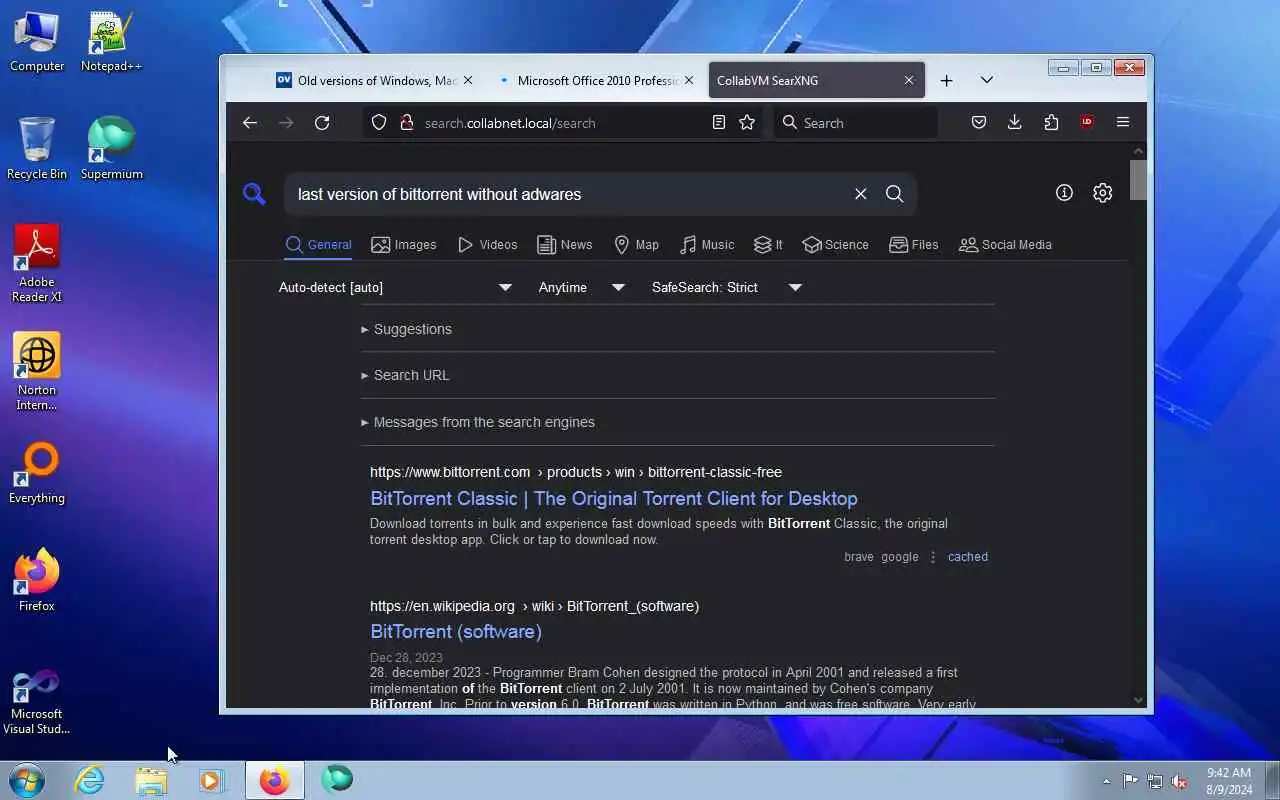The height and width of the screenshot is (800, 1280).
Task: Select the Images search category
Action: tap(404, 245)
